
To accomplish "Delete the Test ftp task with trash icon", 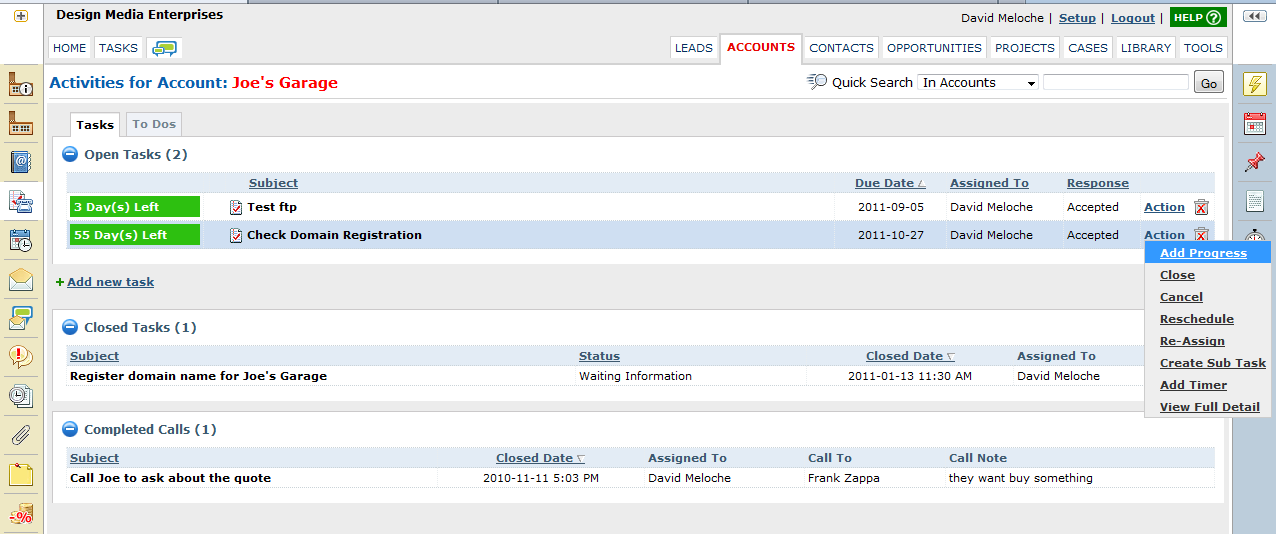I will pyautogui.click(x=1201, y=207).
